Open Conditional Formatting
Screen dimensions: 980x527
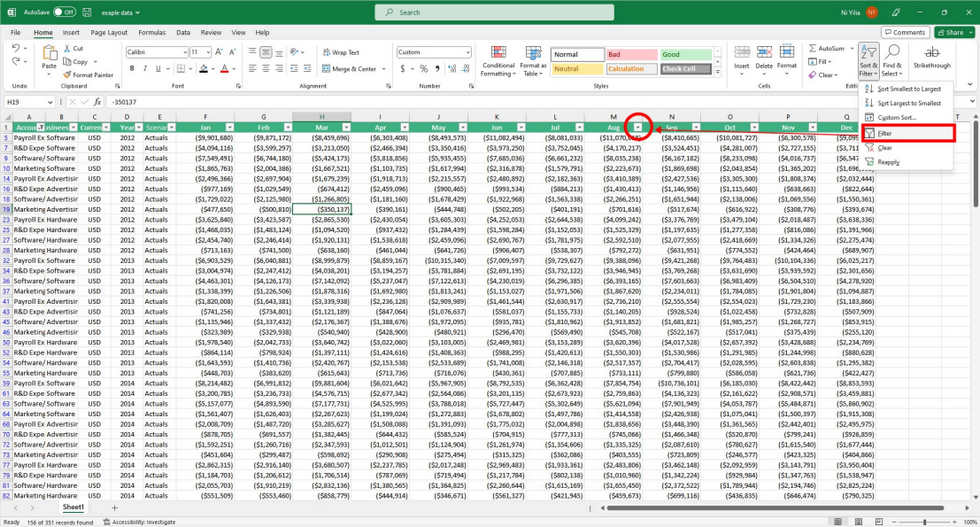click(x=498, y=61)
